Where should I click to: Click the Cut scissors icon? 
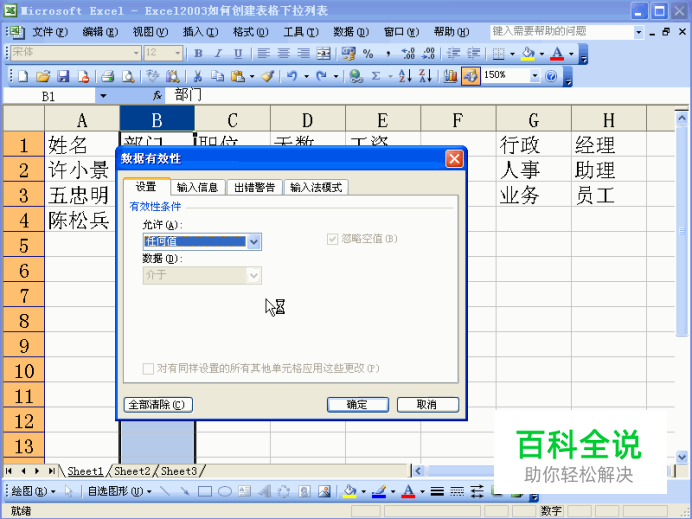197,76
